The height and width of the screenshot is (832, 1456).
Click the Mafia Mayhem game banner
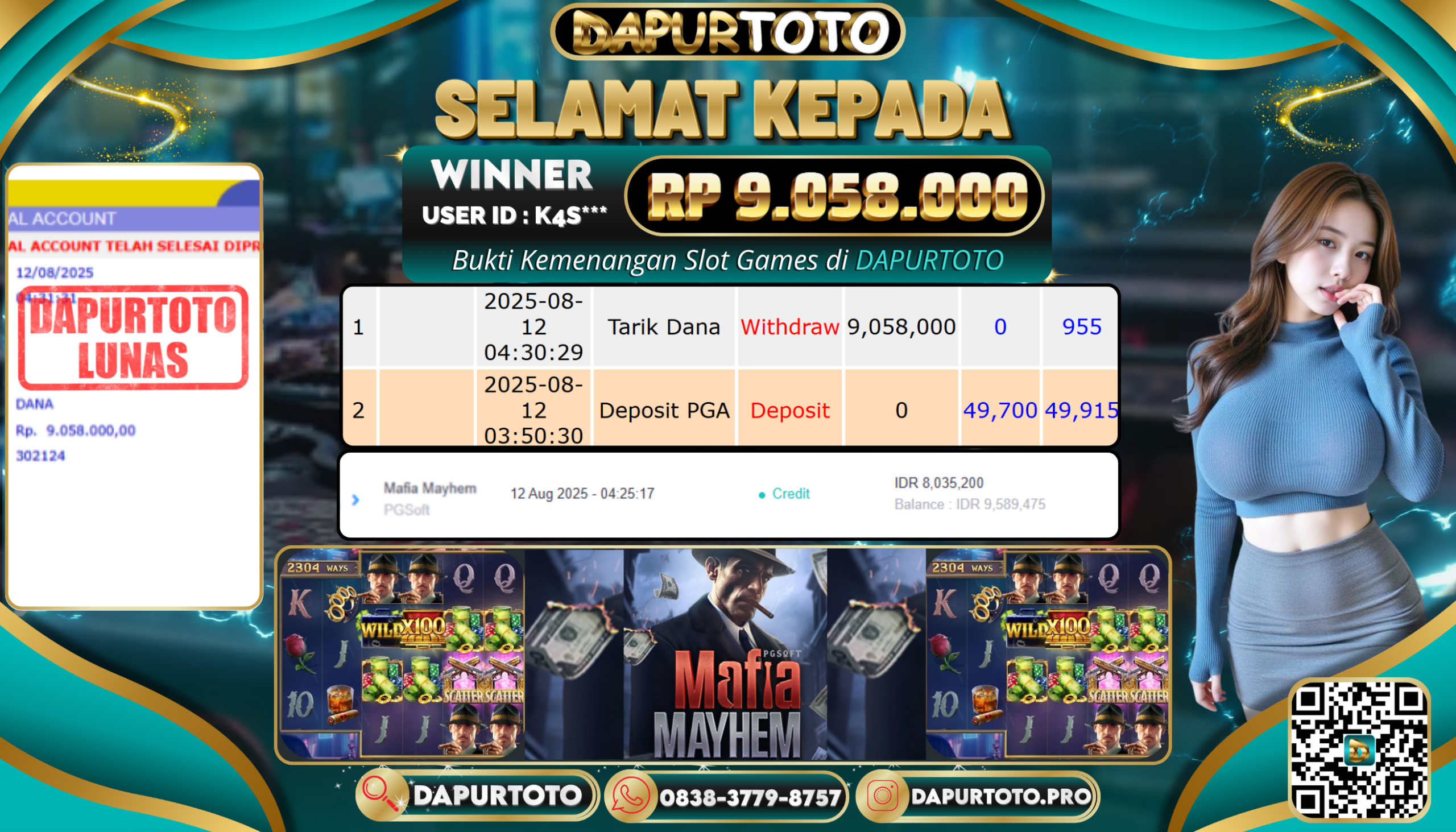(x=725, y=655)
